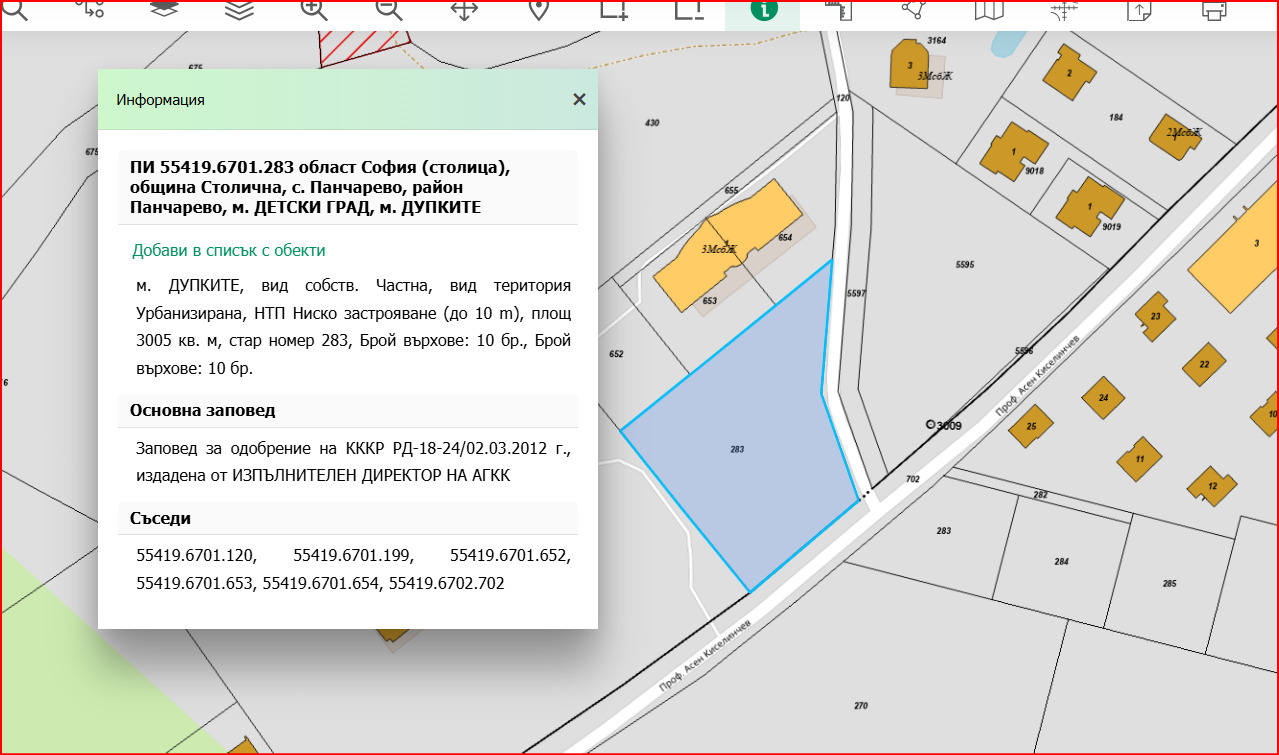This screenshot has height=755, width=1279.
Task: Toggle the green information tool
Action: [763, 11]
